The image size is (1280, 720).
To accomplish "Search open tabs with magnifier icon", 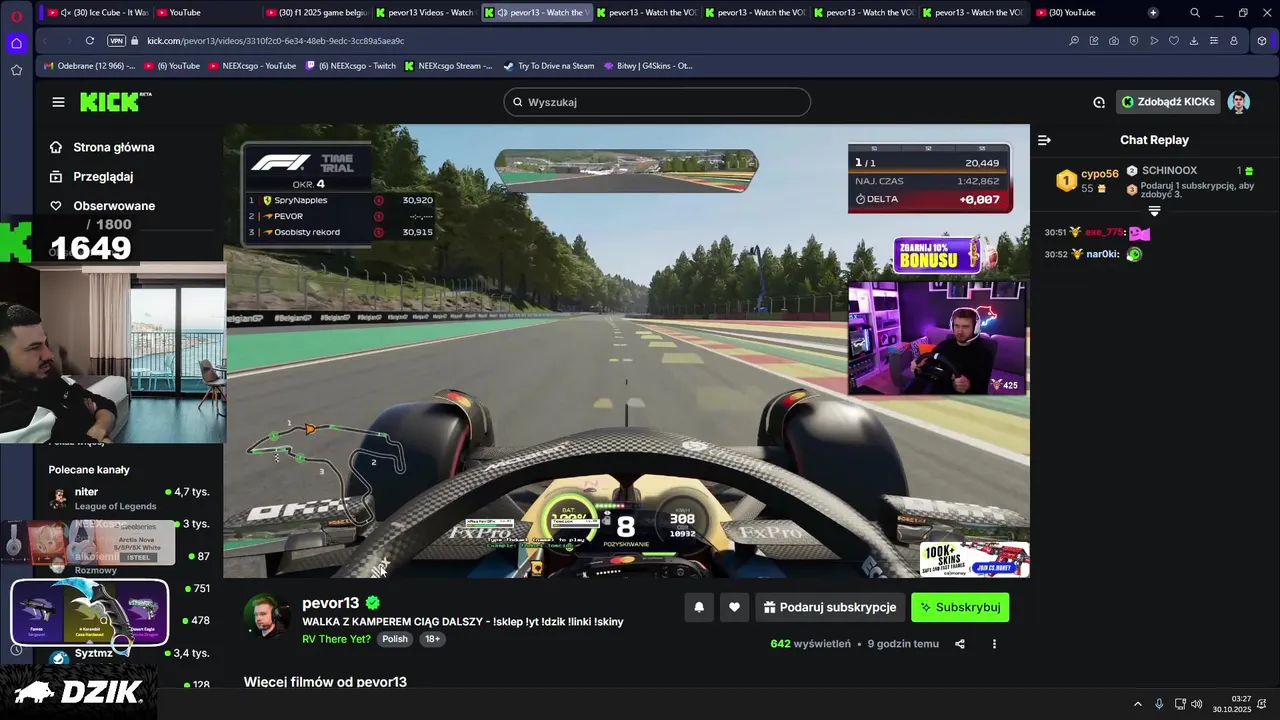I will pyautogui.click(x=1195, y=13).
